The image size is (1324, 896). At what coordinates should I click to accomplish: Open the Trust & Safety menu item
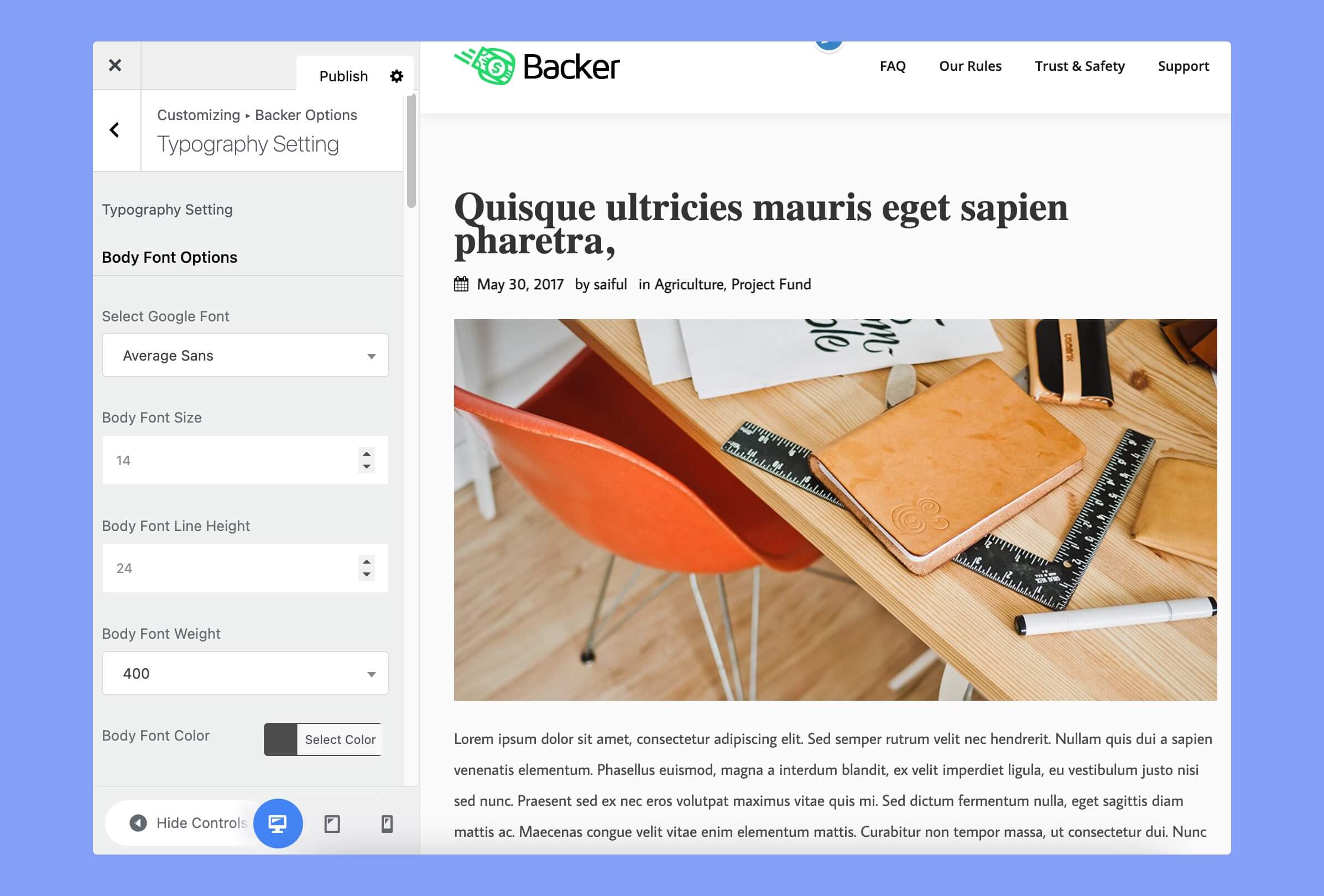click(x=1080, y=66)
